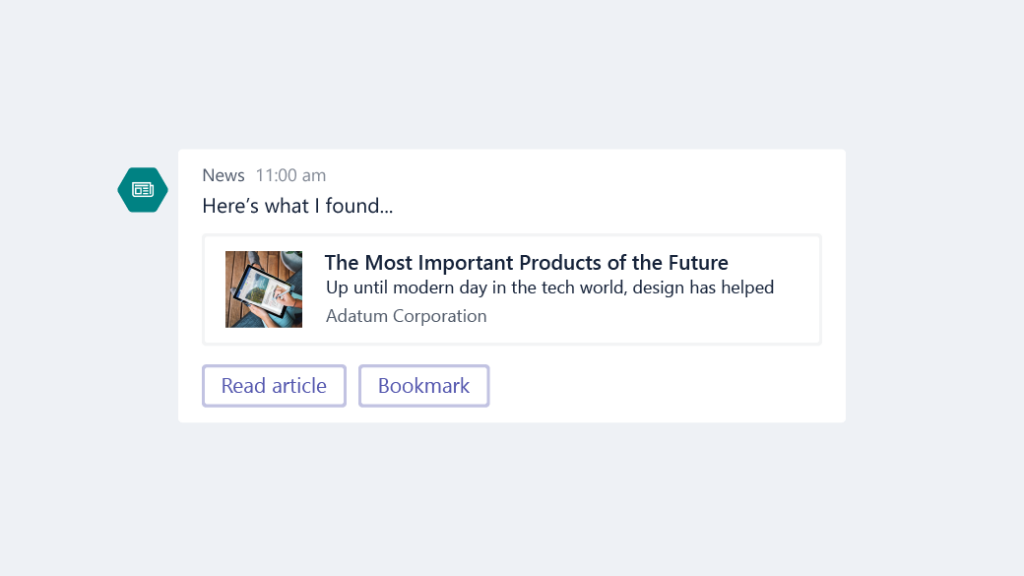Click the tablet shown in the thumbnail

pyautogui.click(x=264, y=289)
